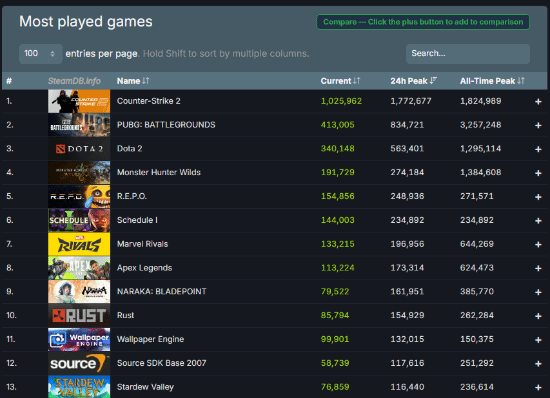Add PUBG: BATTLEGROUNDS to comparison with plus

[x=538, y=125]
